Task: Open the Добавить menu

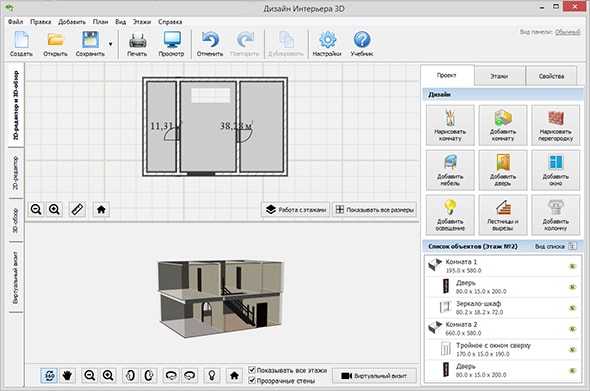Action: point(72,22)
